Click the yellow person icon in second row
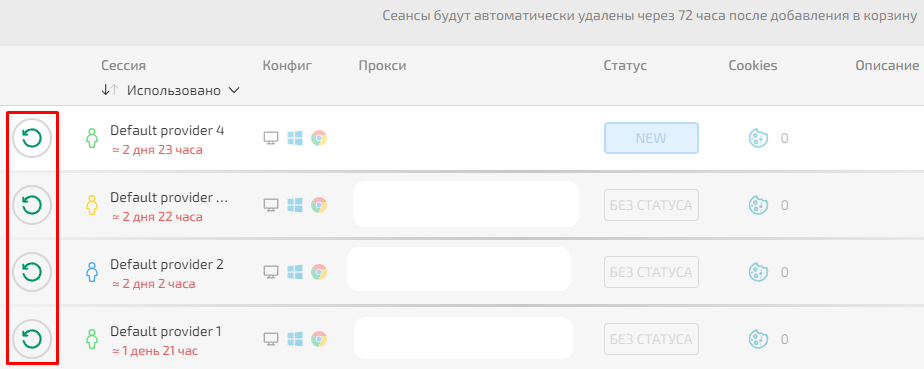Viewport: 924px width, 369px height. tap(91, 205)
